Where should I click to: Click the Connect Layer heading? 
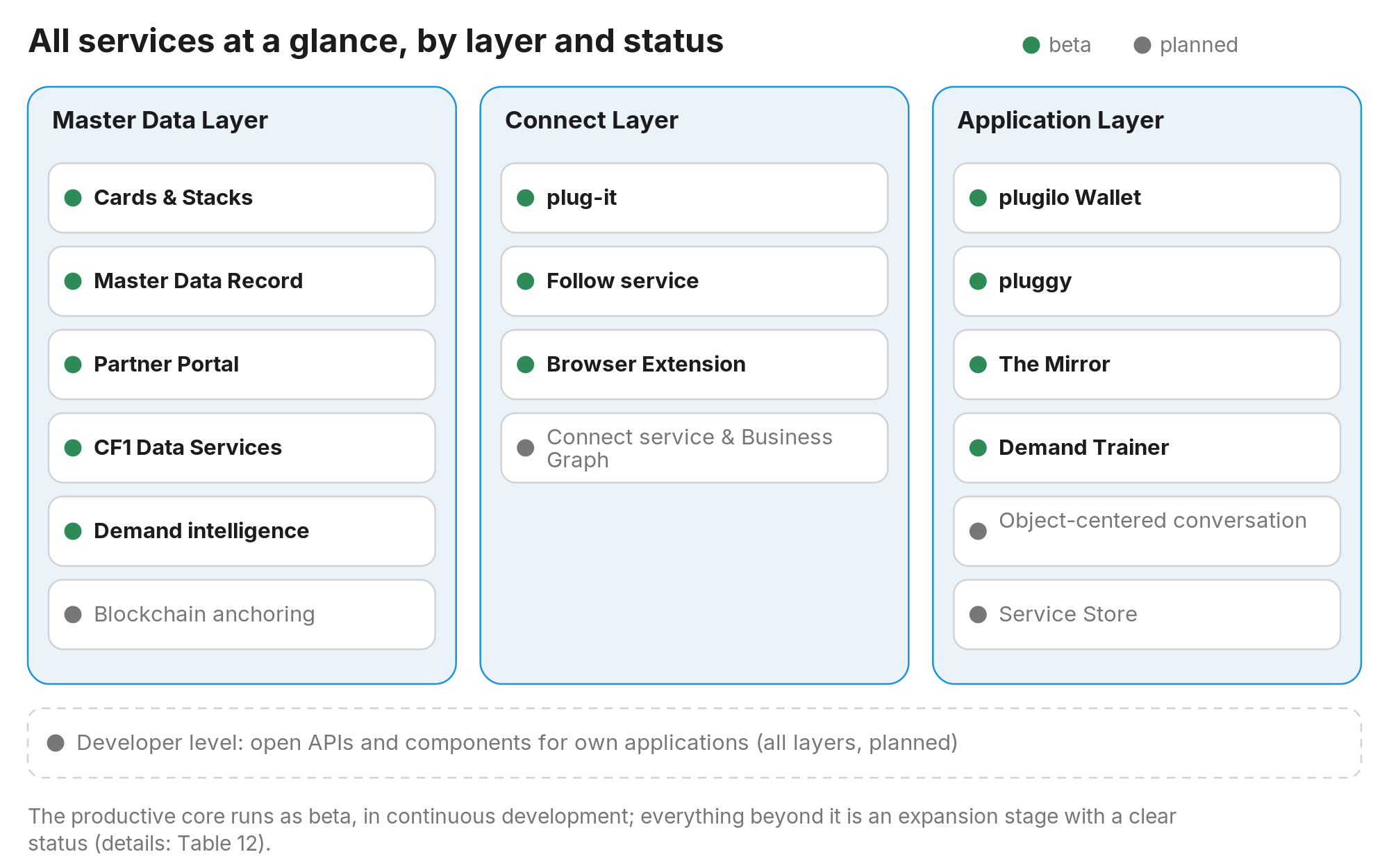(591, 121)
